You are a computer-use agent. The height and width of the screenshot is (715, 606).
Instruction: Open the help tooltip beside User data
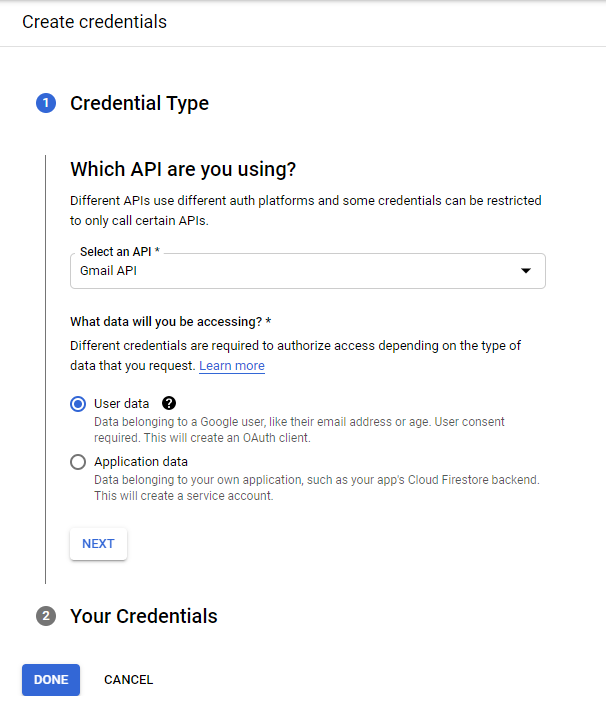168,404
